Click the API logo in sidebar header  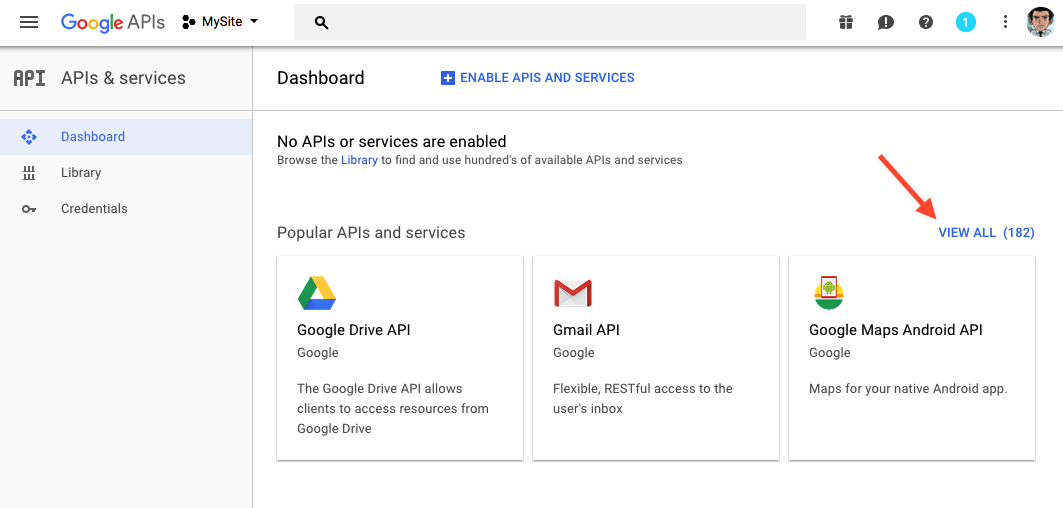(29, 78)
